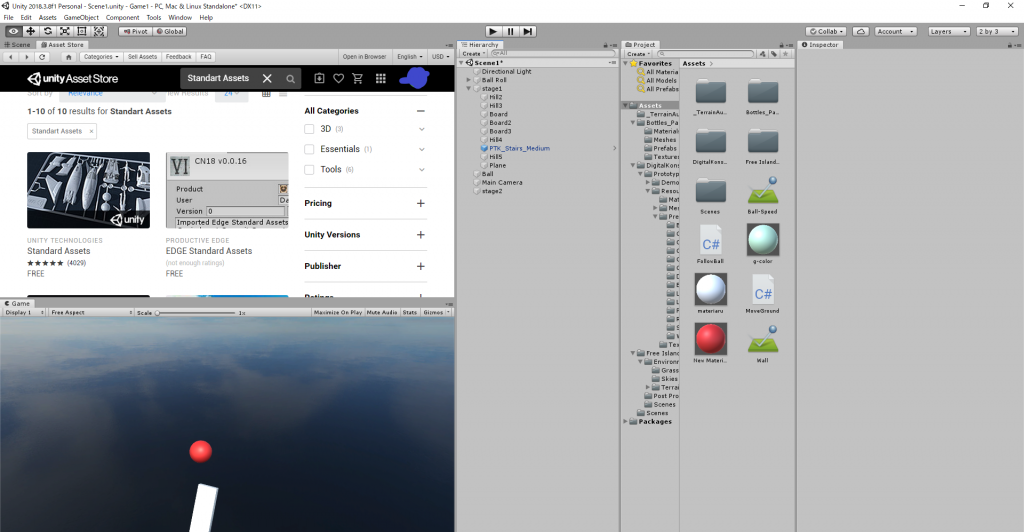Click the Feedback button

pos(178,57)
